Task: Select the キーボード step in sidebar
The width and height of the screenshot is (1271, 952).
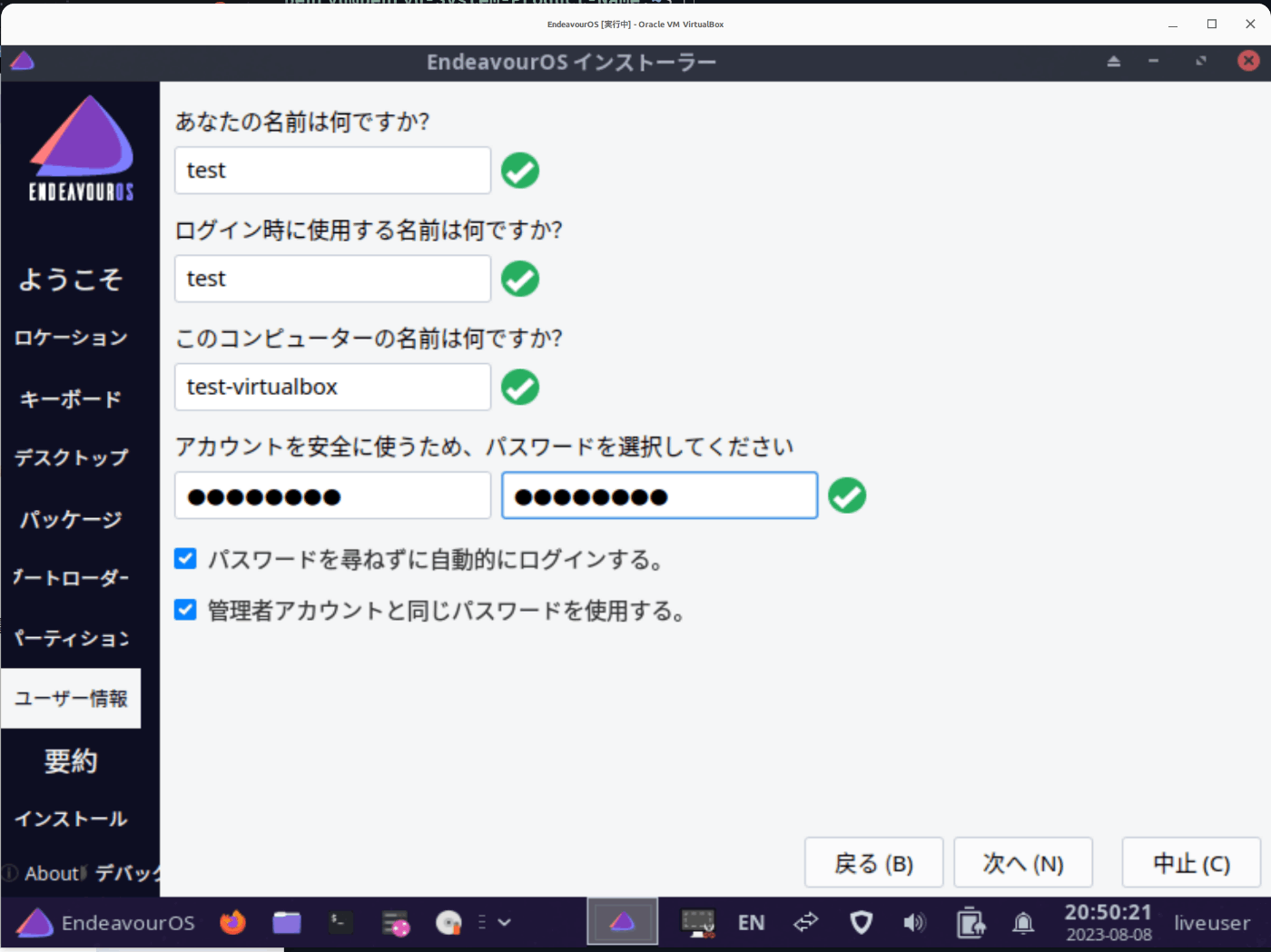Action: pyautogui.click(x=71, y=398)
